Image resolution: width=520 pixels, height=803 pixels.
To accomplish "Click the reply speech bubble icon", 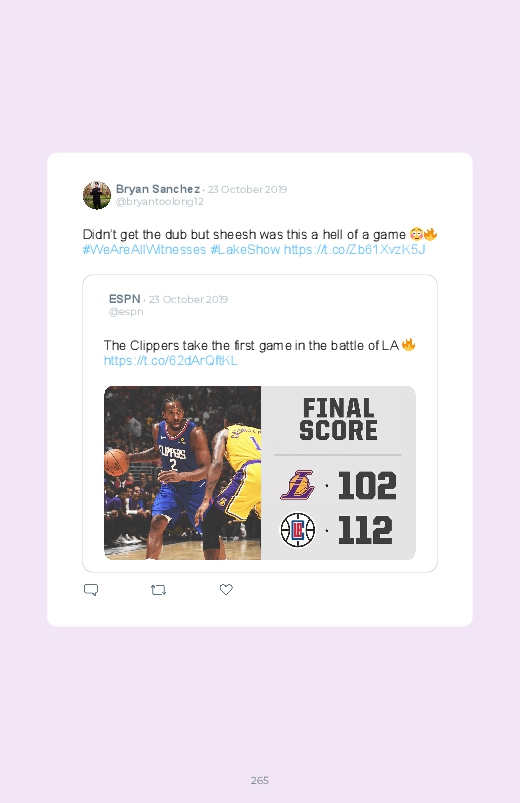I will pyautogui.click(x=91, y=589).
